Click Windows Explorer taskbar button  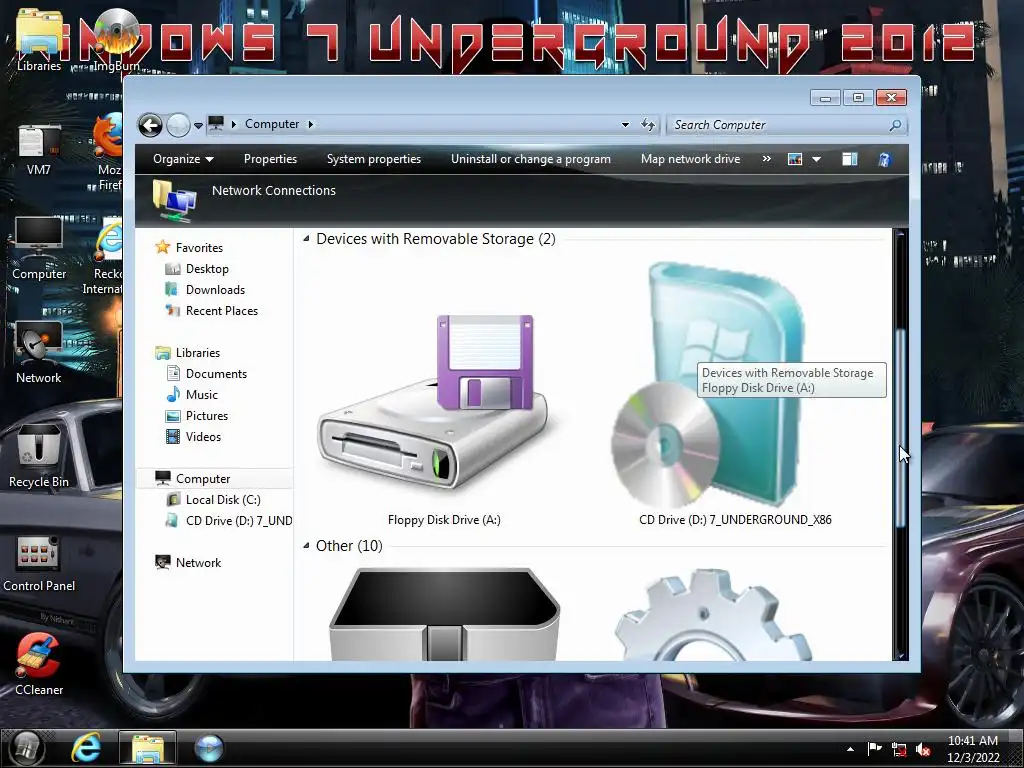148,748
